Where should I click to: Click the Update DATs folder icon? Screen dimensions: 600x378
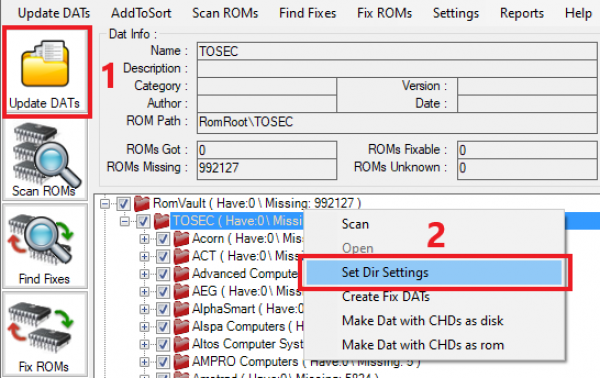tap(45, 64)
